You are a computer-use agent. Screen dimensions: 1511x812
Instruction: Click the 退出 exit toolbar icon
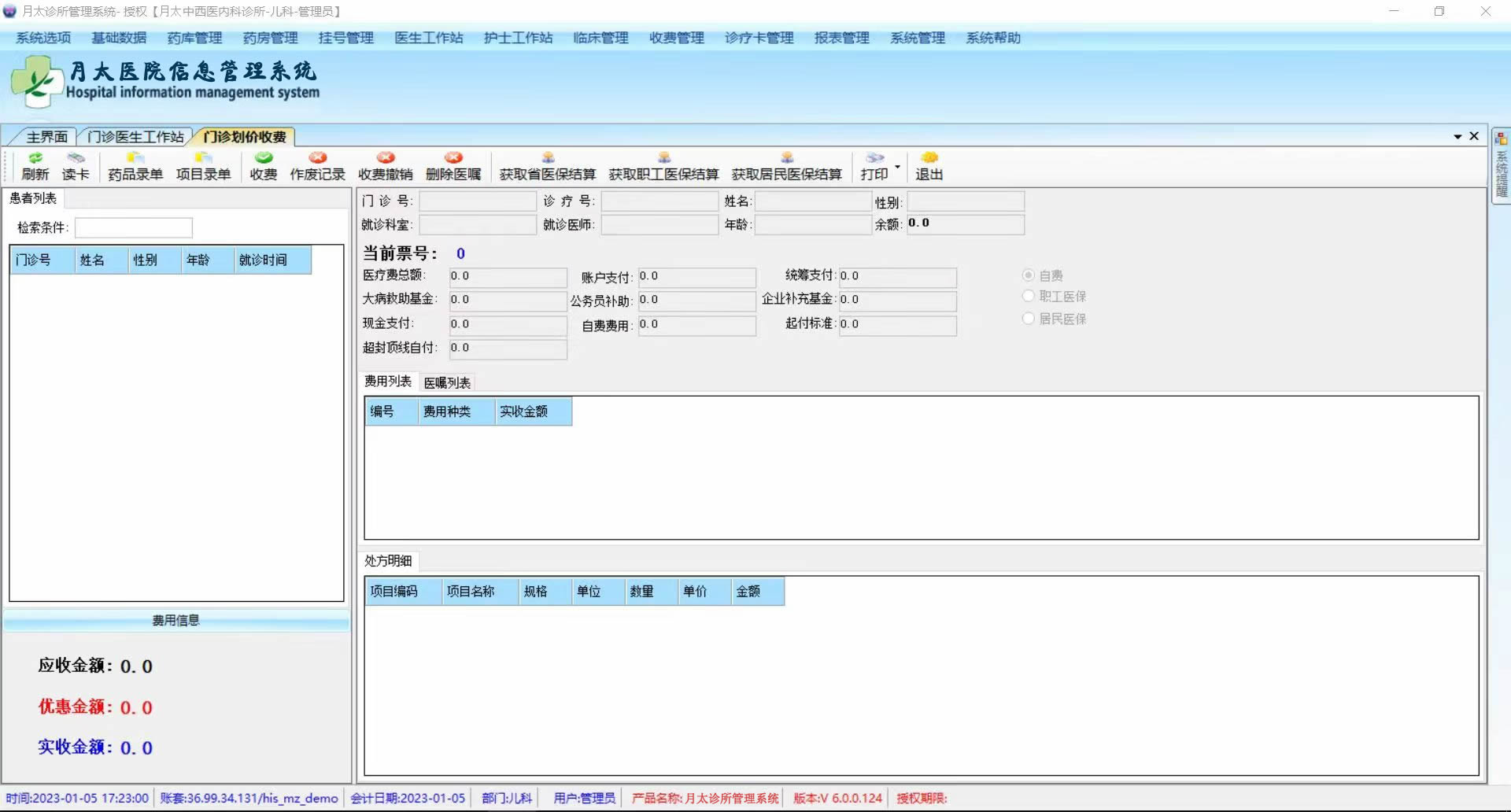click(929, 166)
